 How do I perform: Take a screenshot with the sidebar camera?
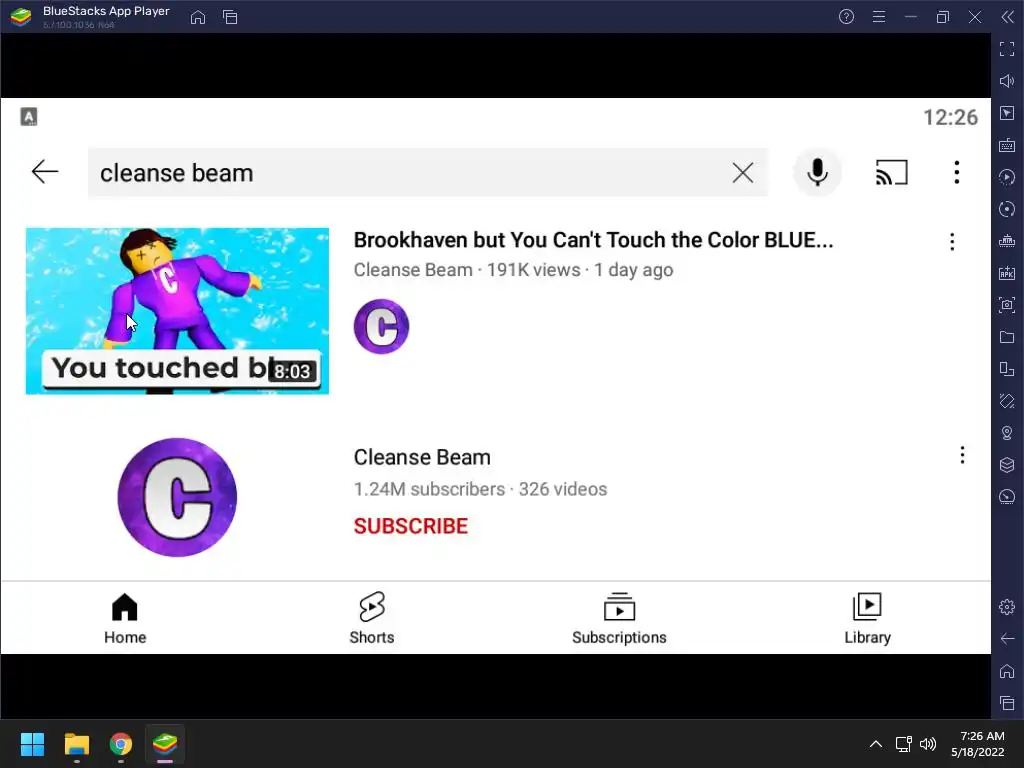click(x=1007, y=305)
